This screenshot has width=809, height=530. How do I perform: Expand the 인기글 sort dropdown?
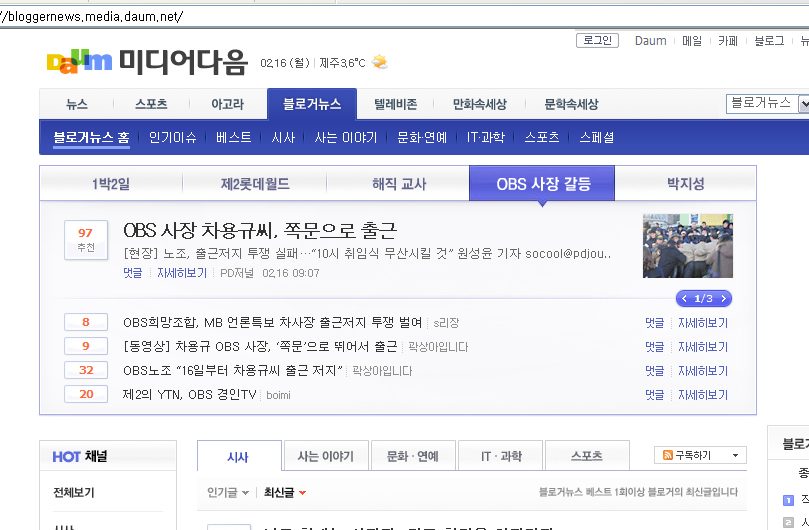[245, 493]
